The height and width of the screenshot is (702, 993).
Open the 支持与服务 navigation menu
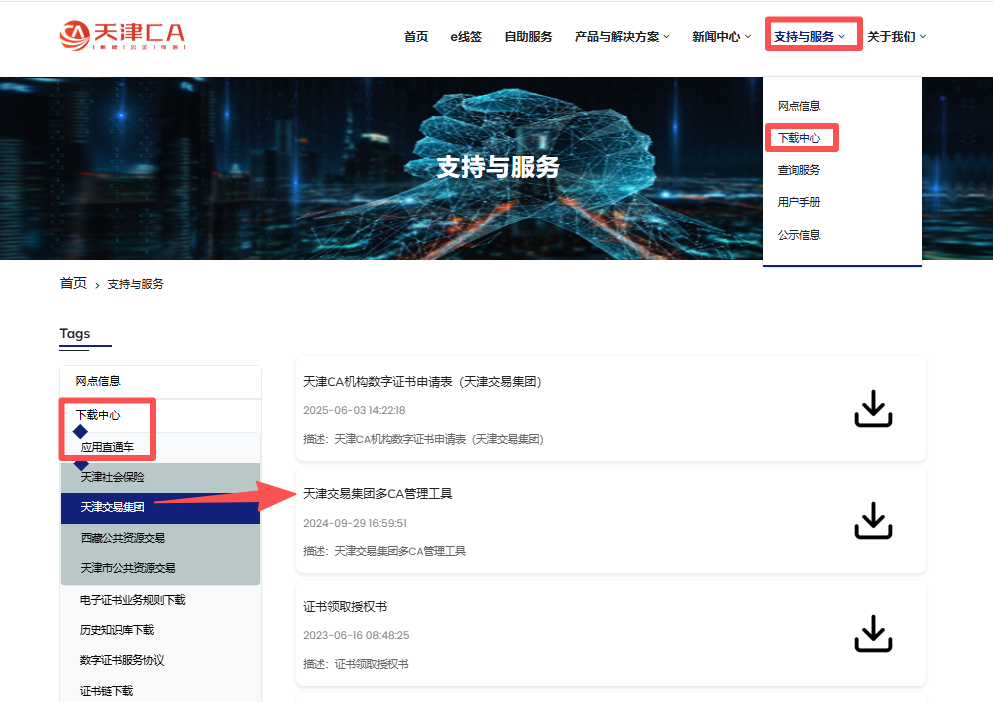point(809,37)
